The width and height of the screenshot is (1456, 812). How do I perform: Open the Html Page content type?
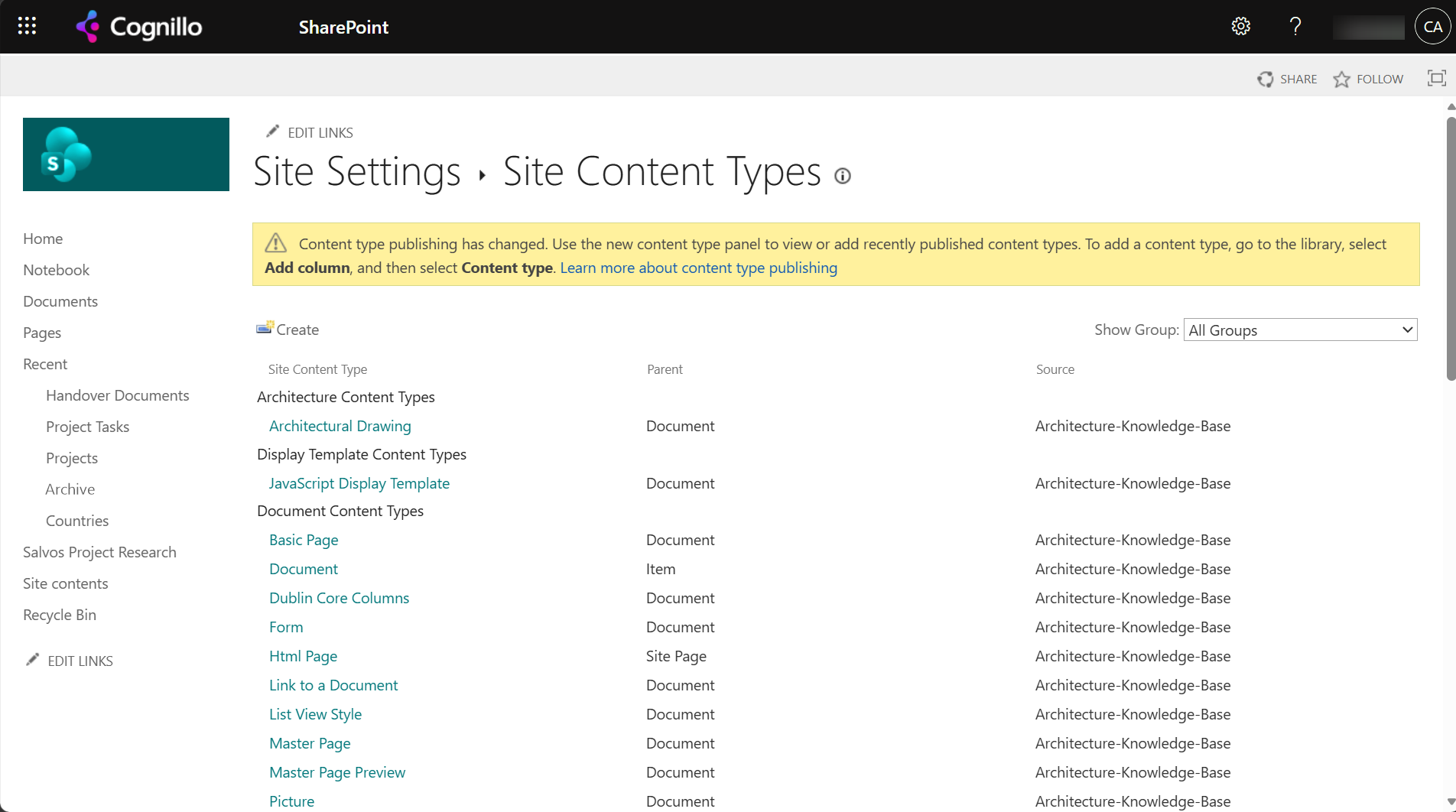pyautogui.click(x=304, y=656)
